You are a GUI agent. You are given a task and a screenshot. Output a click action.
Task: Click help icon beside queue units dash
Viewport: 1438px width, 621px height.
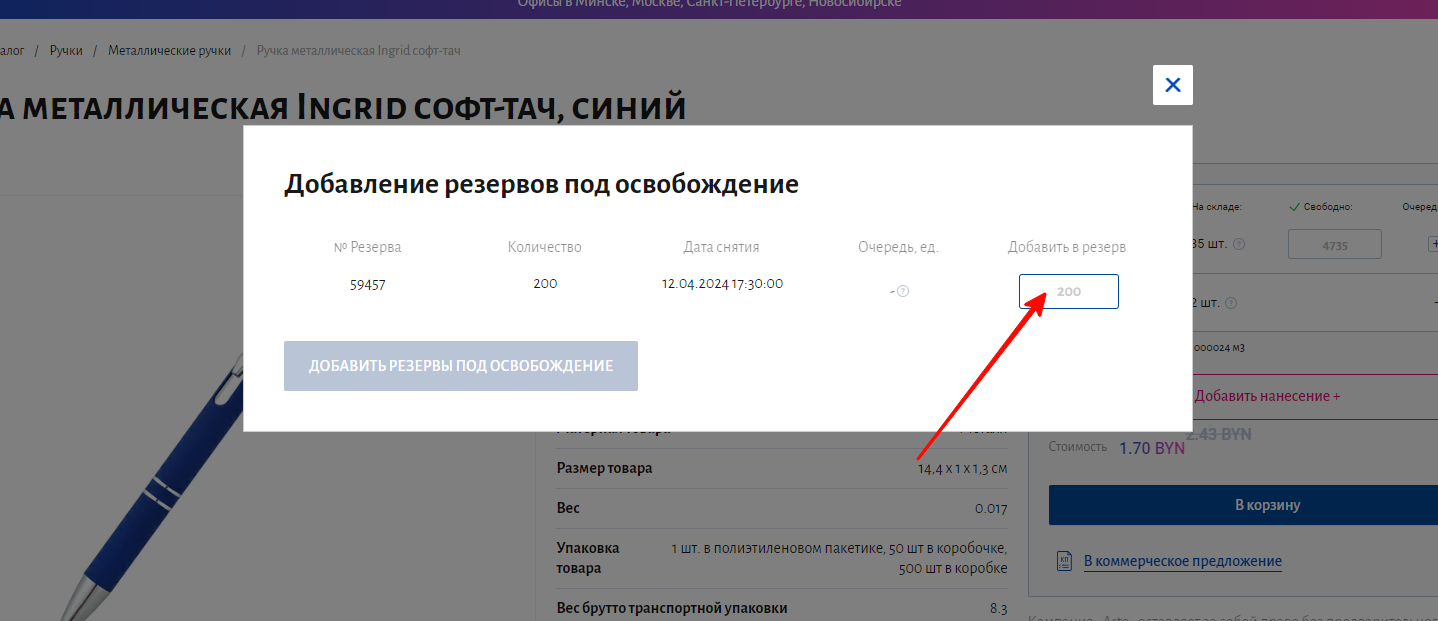903,292
